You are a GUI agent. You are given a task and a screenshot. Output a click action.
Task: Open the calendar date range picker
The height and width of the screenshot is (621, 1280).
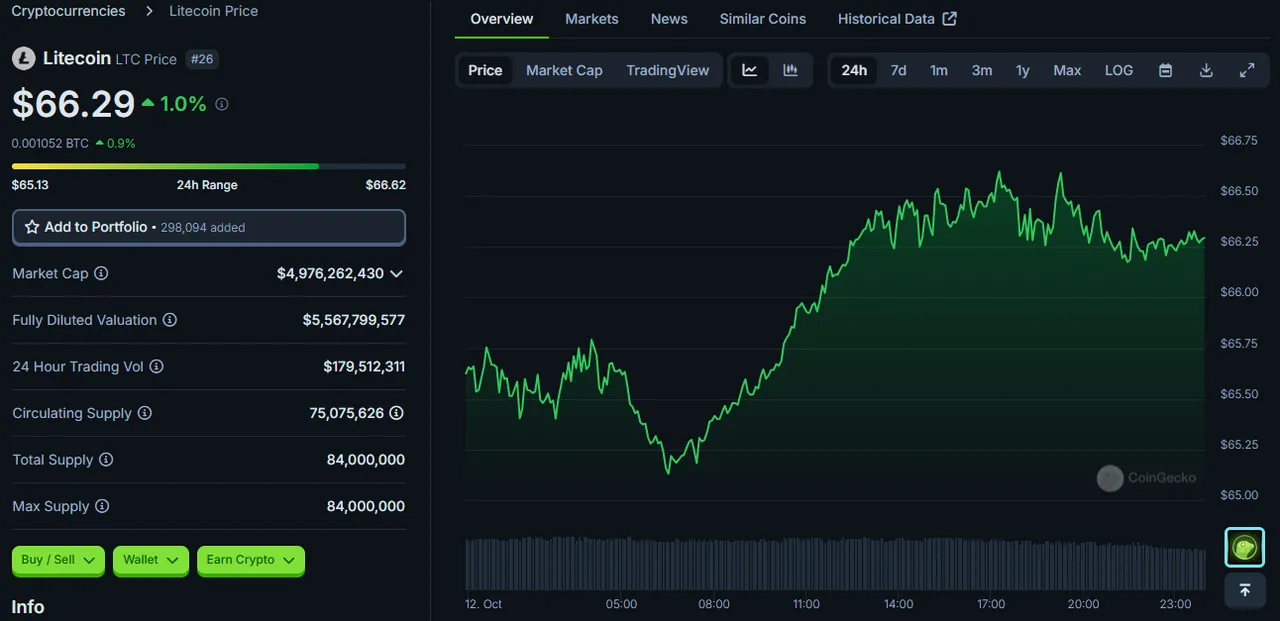click(1165, 70)
